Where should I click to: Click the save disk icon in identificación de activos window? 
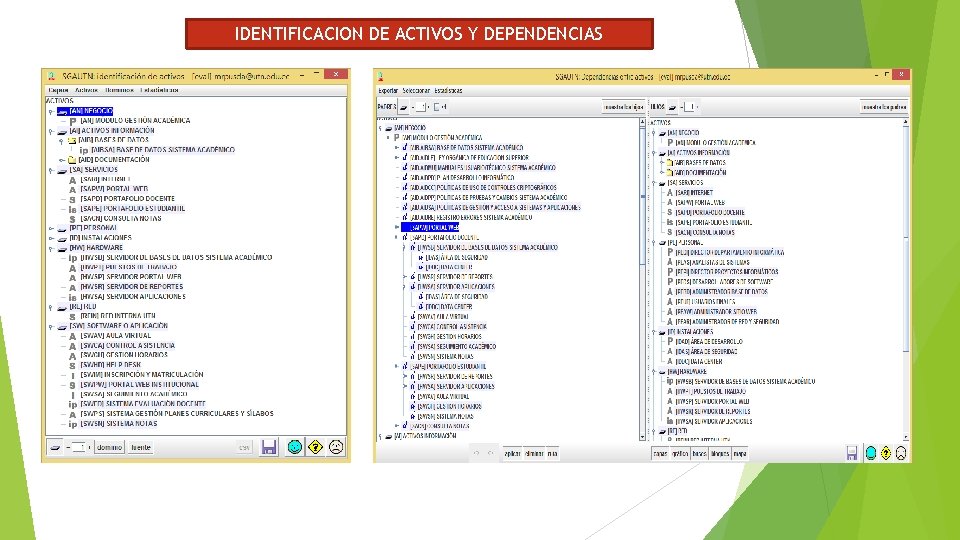pyautogui.click(x=268, y=447)
